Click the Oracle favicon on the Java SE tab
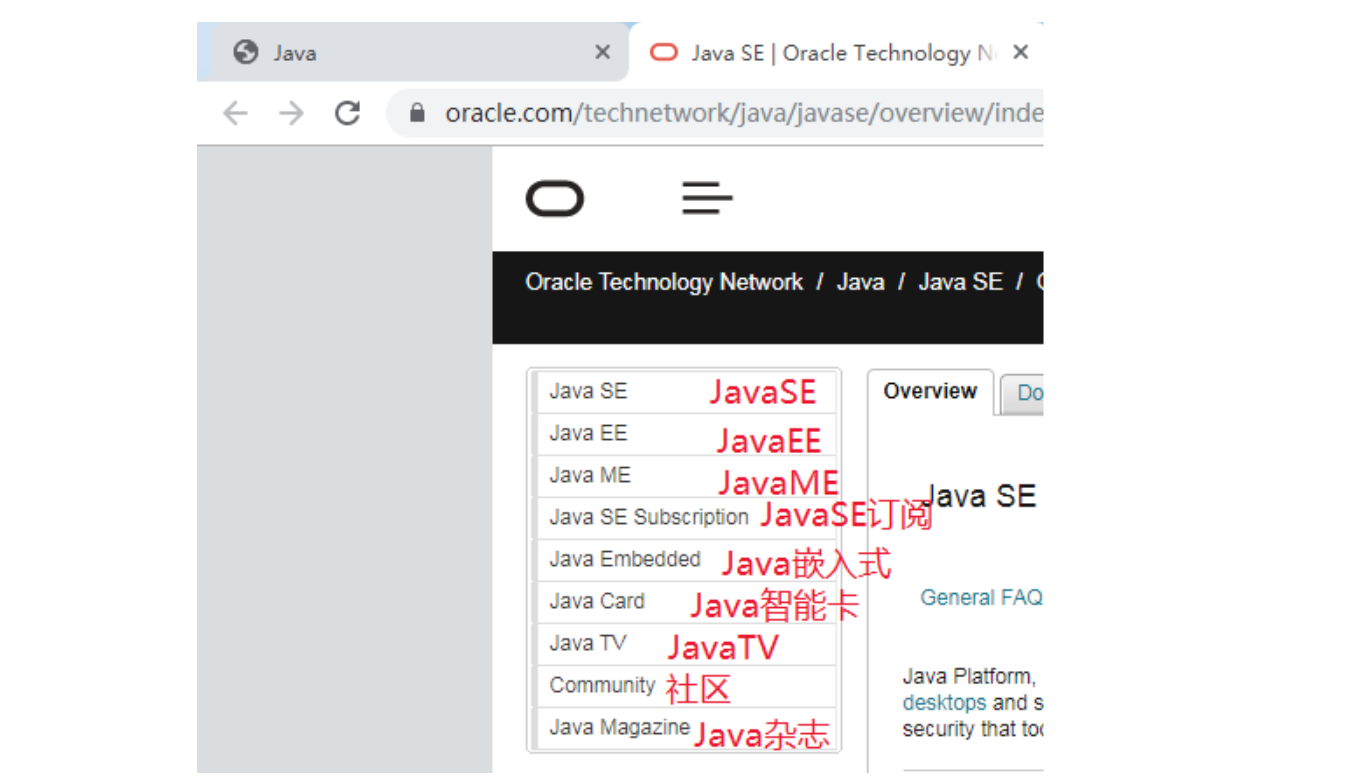1362x782 pixels. pyautogui.click(x=664, y=53)
